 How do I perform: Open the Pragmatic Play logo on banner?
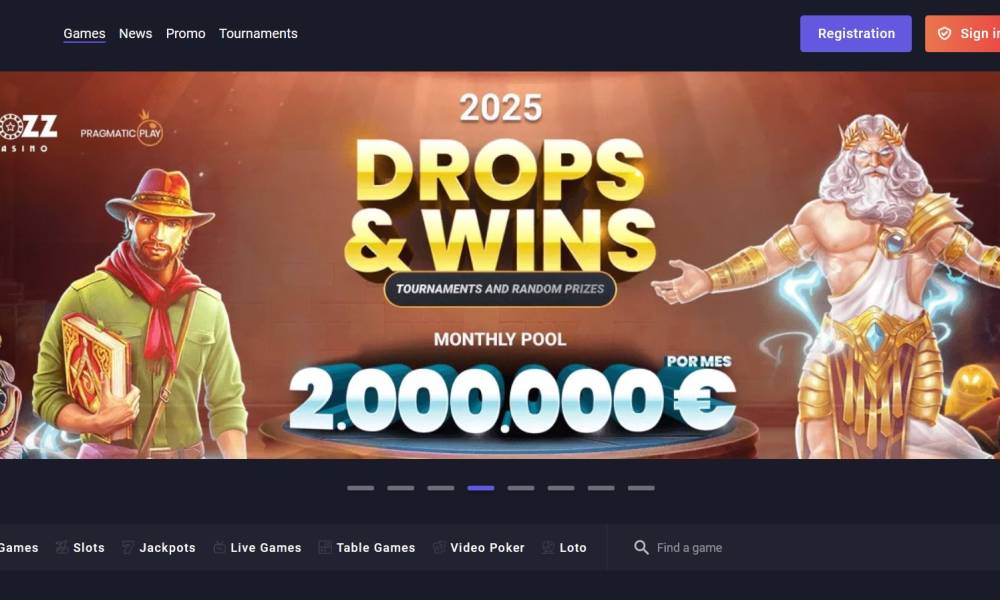tap(121, 129)
